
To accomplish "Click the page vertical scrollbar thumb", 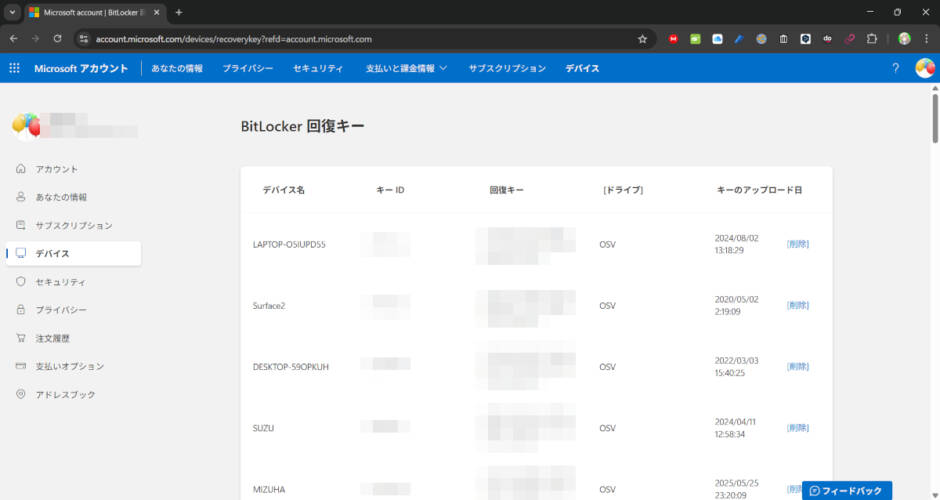I will 935,118.
